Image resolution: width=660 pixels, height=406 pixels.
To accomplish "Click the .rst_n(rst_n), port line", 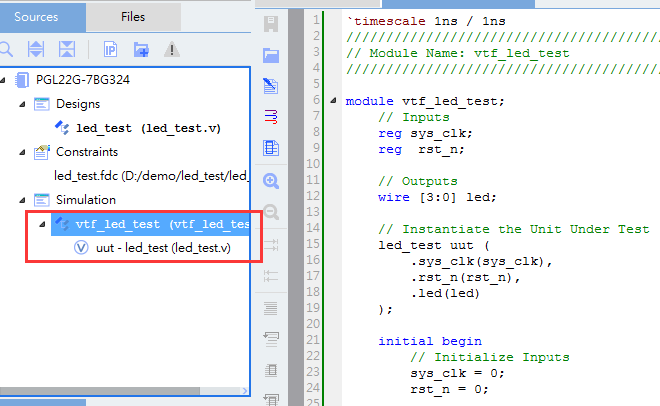I will coord(465,277).
